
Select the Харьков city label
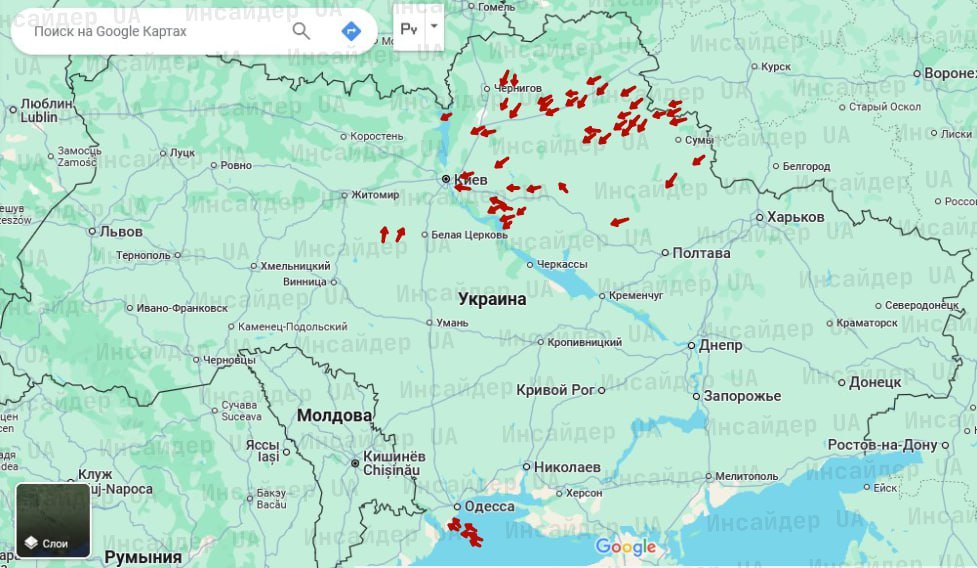(796, 217)
